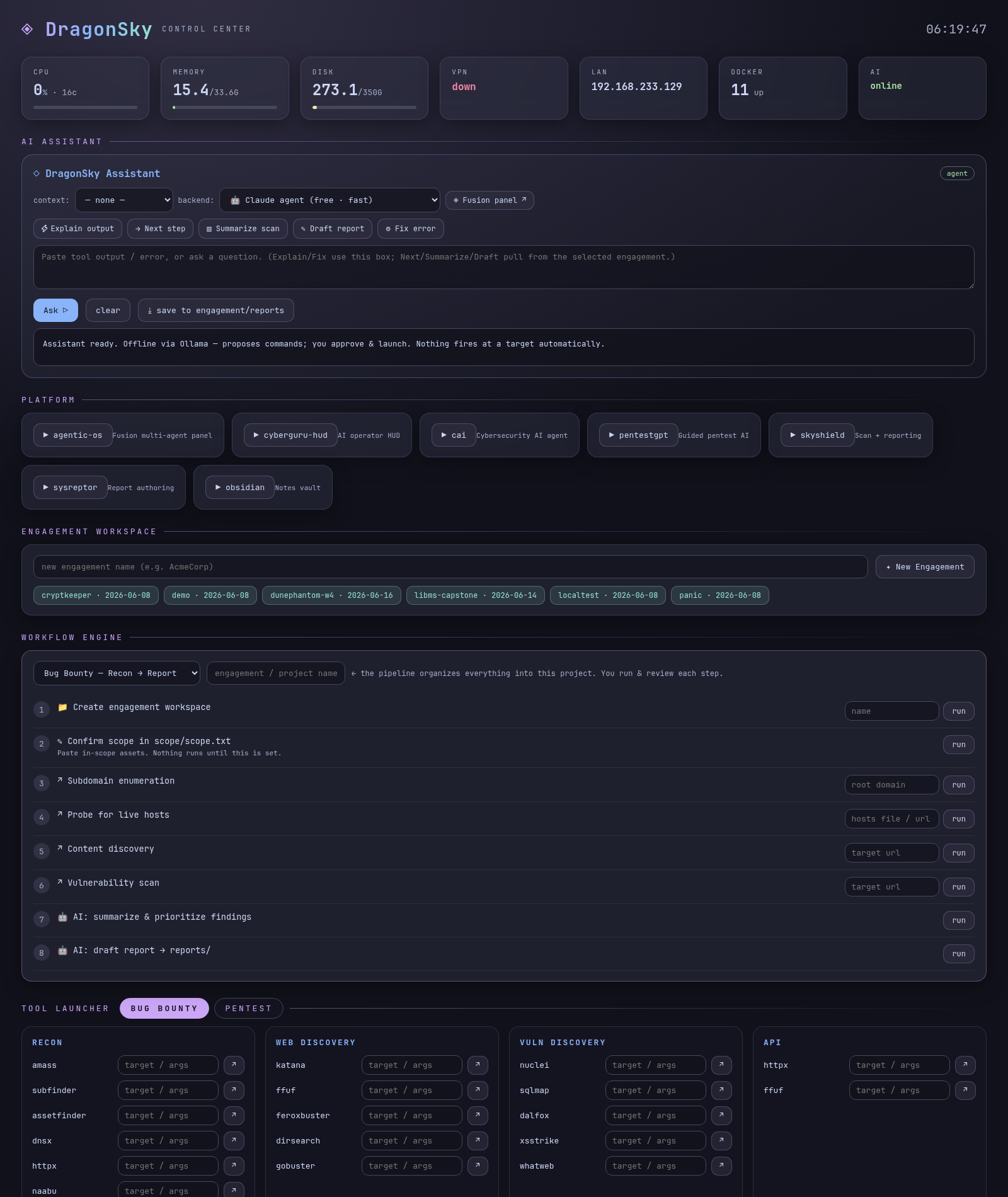Launch API ffuf via its arrow icon

(x=965, y=1090)
